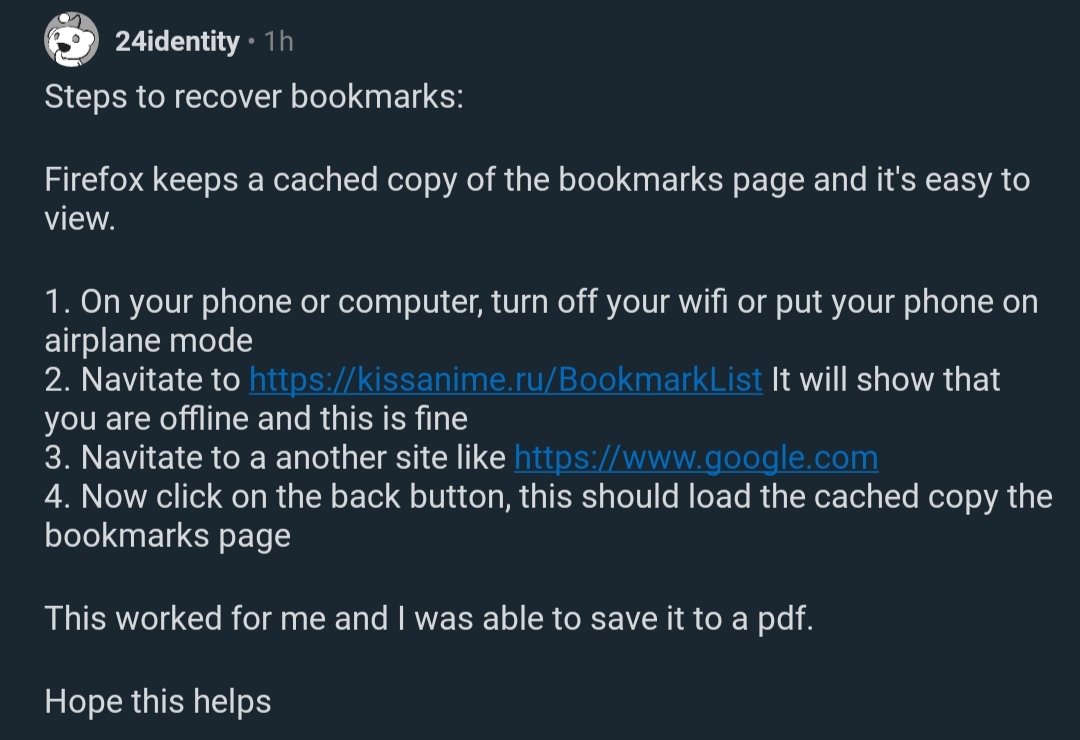Open the poster's name to view profile
Screen dimensions: 1080x740
[175, 42]
